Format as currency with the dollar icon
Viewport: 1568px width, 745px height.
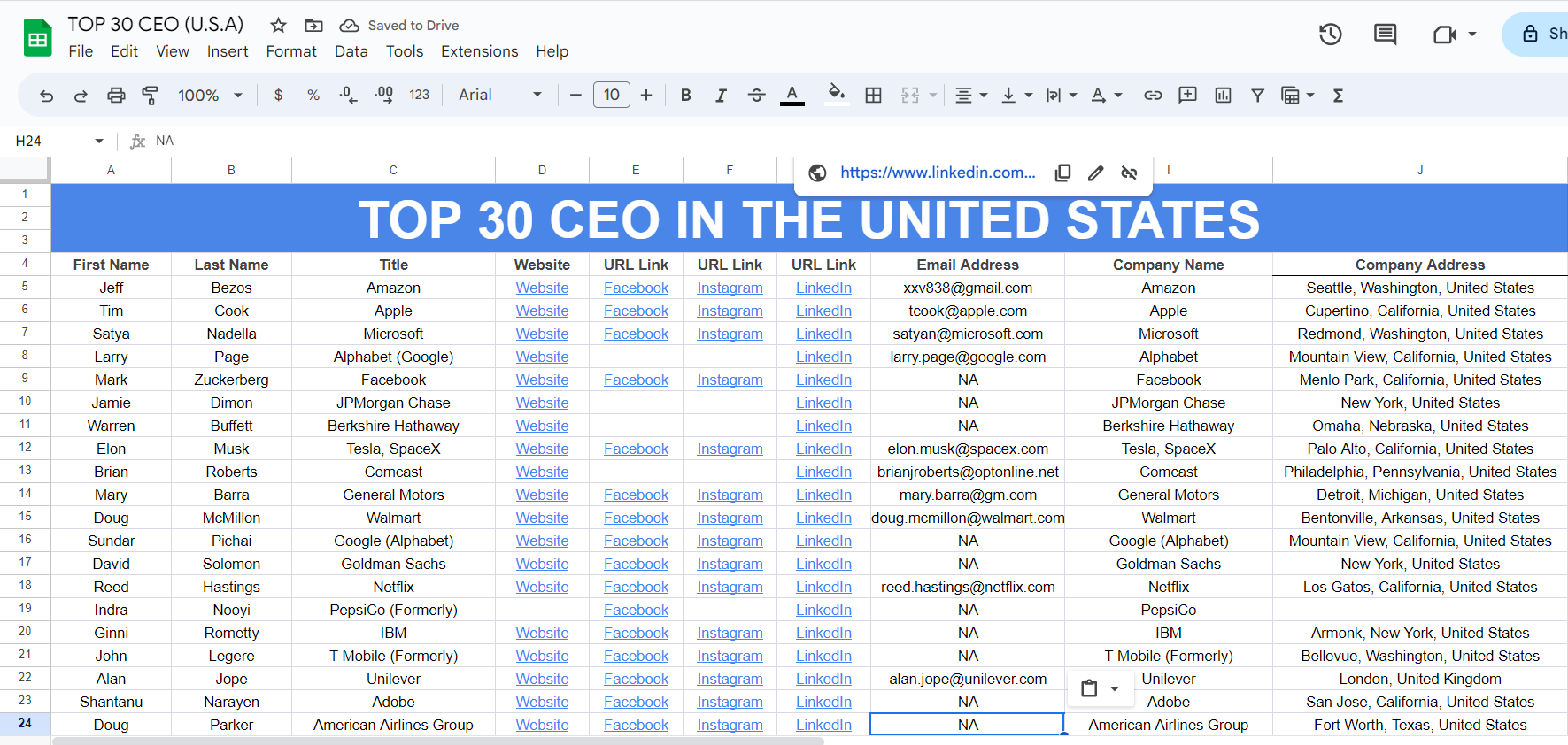[x=279, y=95]
